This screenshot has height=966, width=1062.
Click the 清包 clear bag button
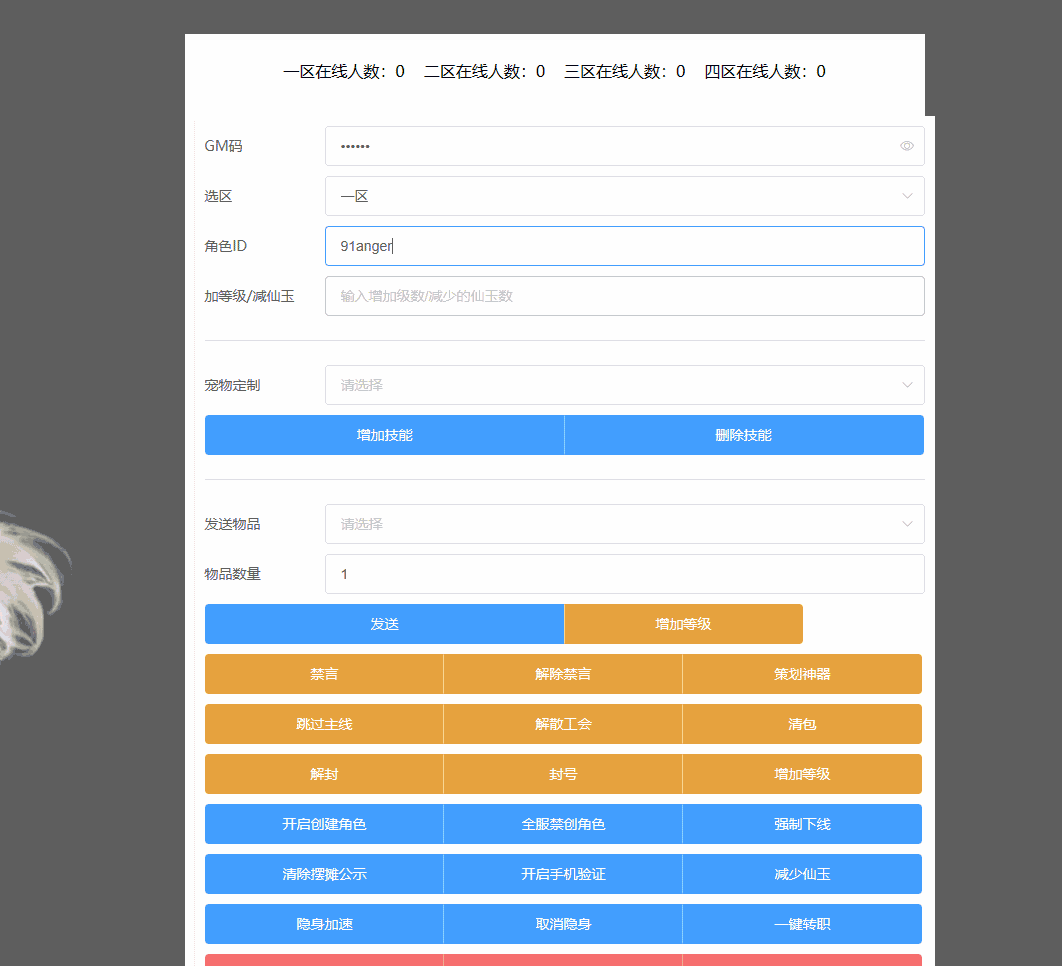[801, 723]
